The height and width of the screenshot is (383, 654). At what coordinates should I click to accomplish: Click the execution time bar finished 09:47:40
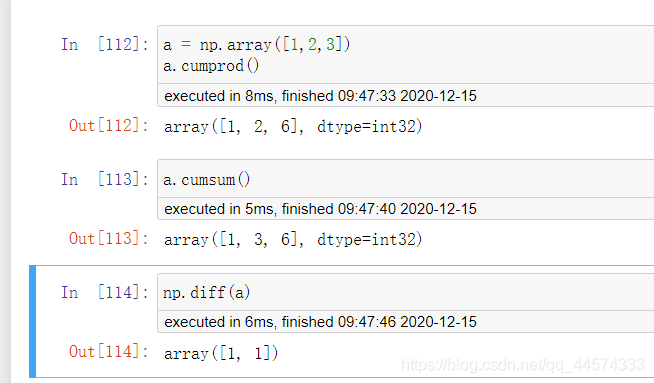point(405,209)
